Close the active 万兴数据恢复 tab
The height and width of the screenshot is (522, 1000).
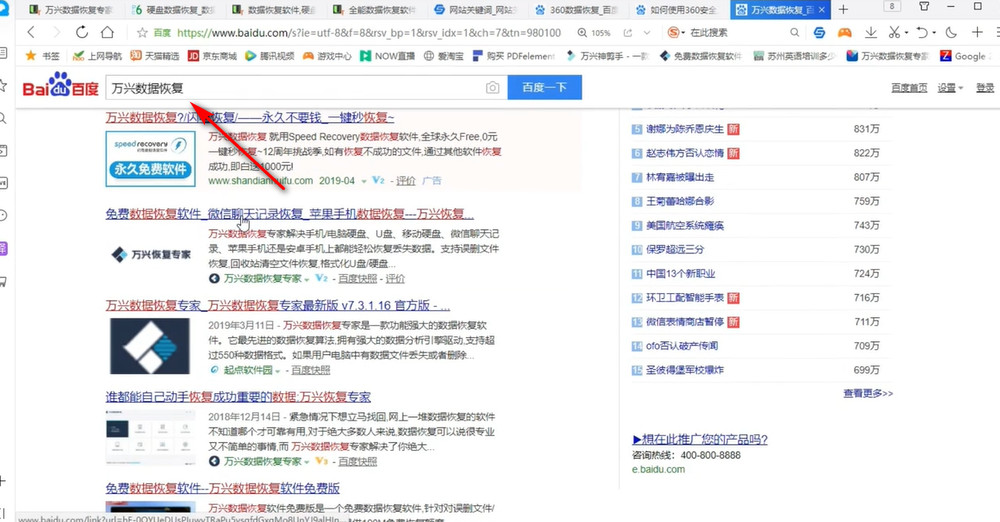pyautogui.click(x=822, y=10)
